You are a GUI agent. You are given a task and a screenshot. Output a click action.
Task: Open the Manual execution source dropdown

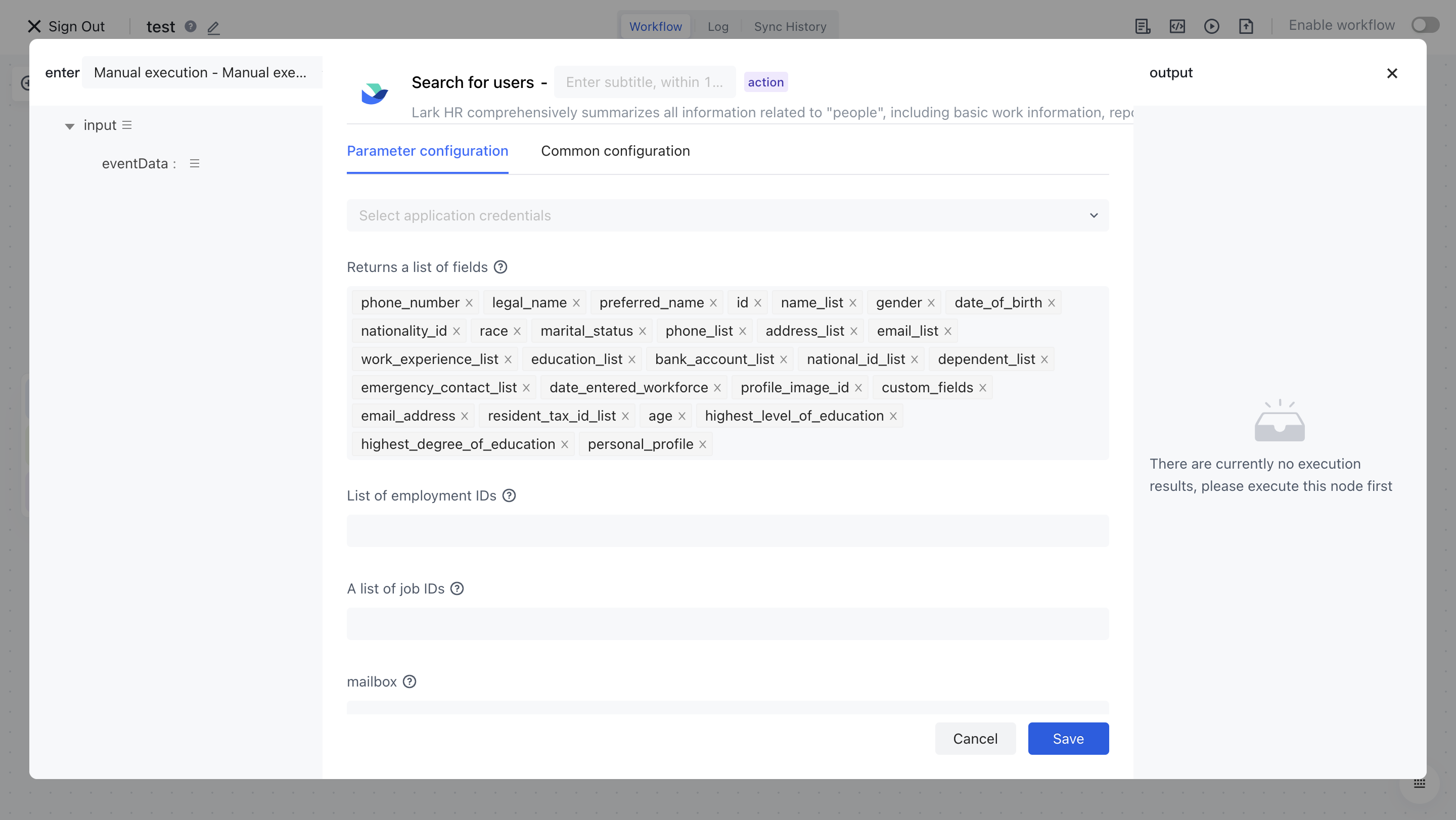coord(202,73)
